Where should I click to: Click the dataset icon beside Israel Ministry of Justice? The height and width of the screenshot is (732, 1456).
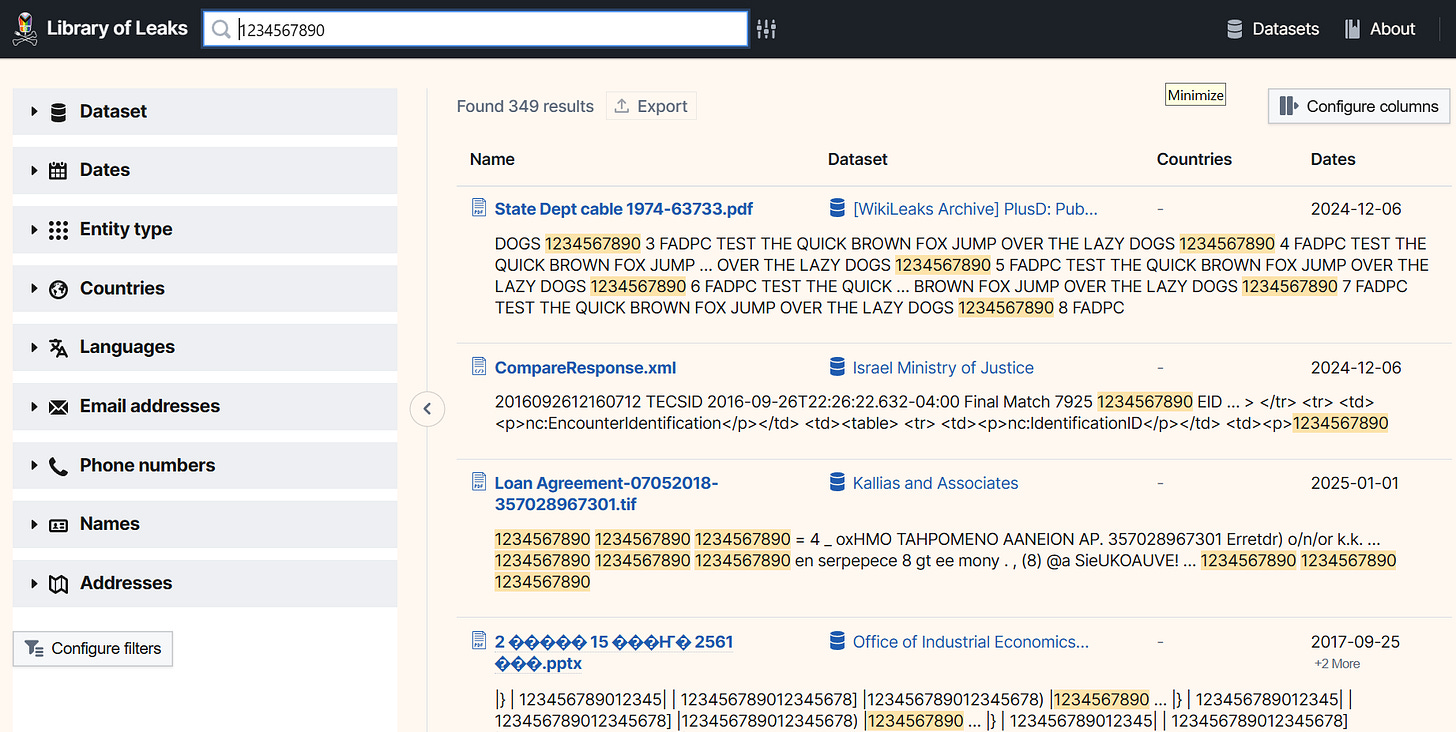point(838,367)
